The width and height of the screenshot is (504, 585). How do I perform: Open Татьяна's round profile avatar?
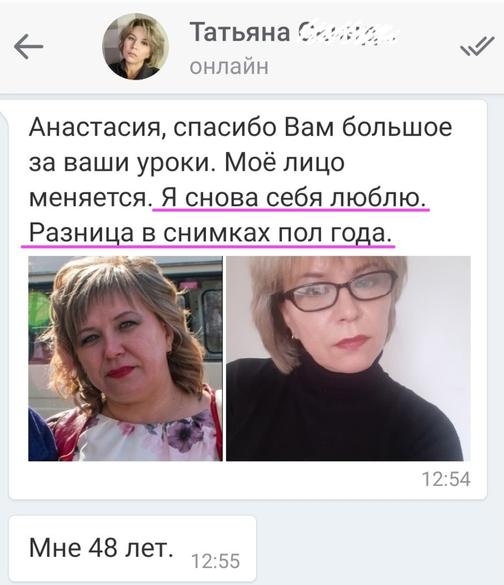click(x=135, y=47)
